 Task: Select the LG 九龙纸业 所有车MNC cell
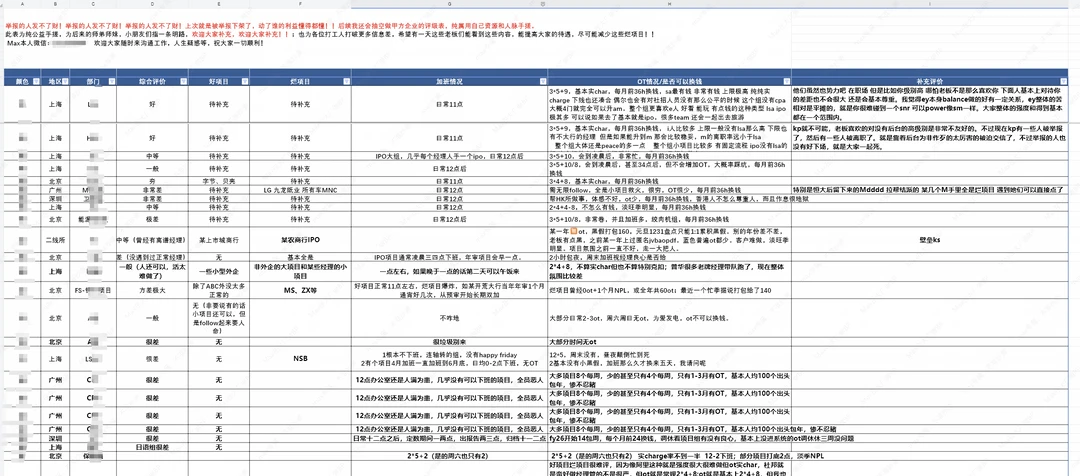tap(300, 189)
